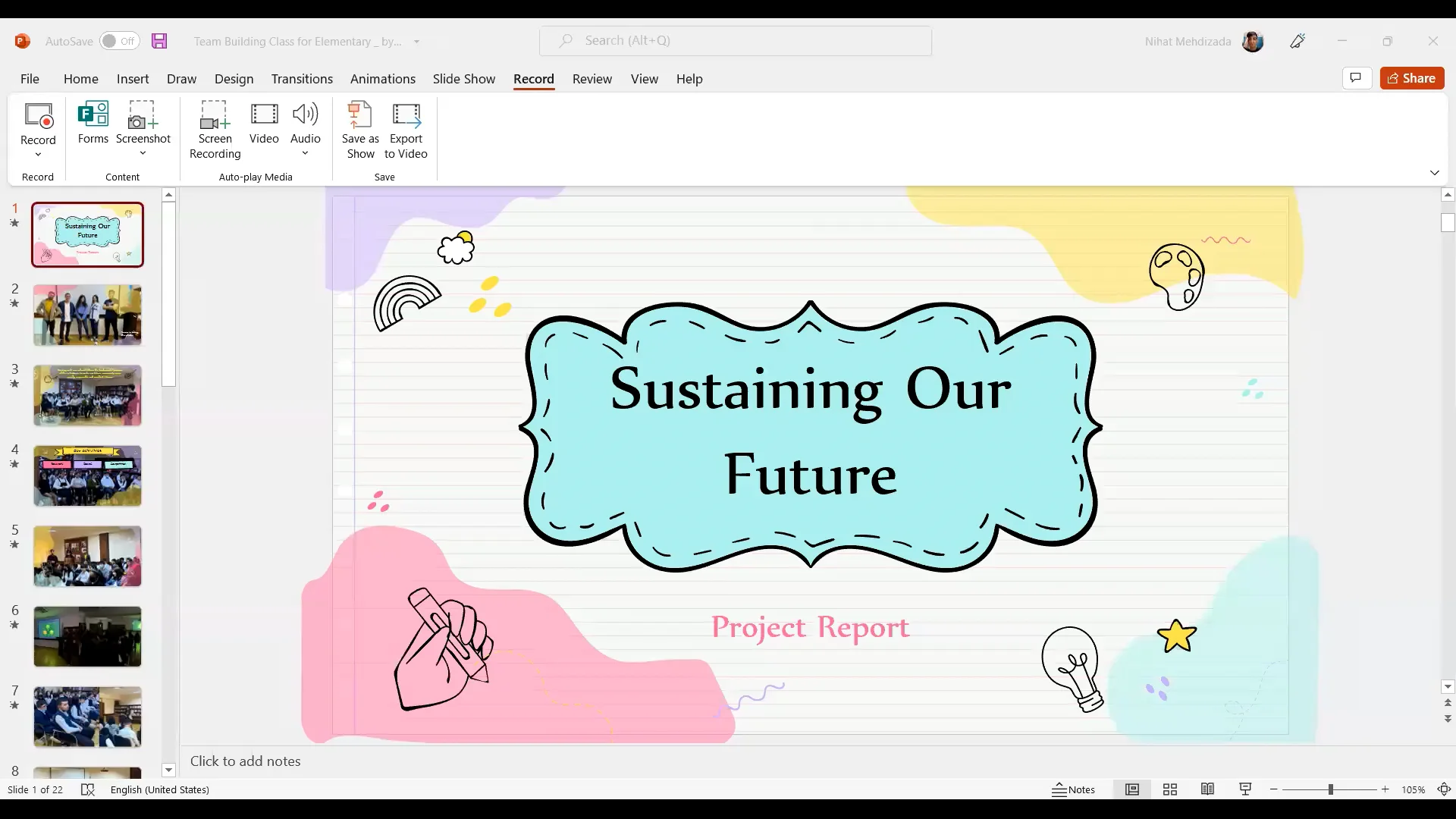This screenshot has width=1456, height=819.
Task: Click Export to Video
Action: [x=406, y=130]
